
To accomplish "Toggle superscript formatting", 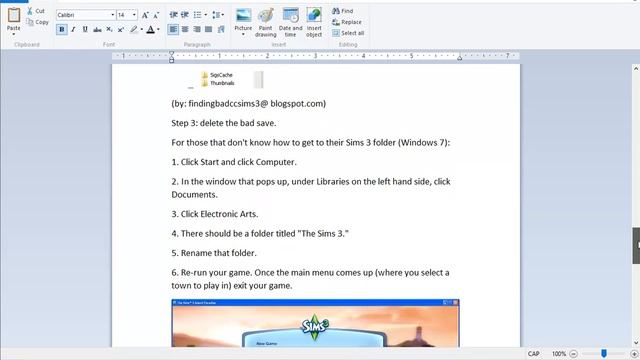I will pos(121,29).
